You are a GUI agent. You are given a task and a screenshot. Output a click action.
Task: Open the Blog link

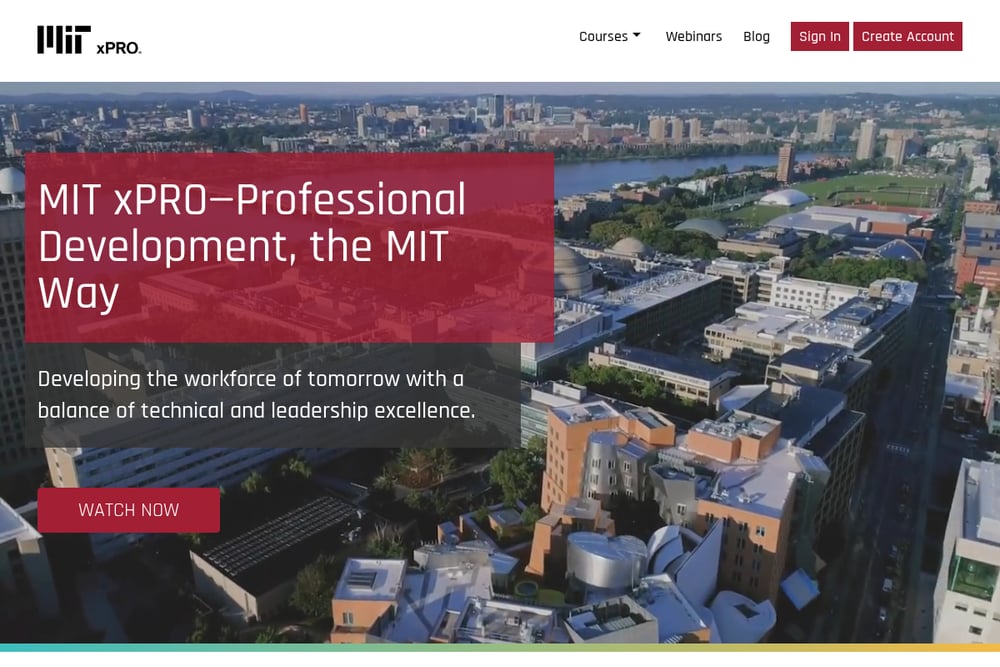point(756,36)
